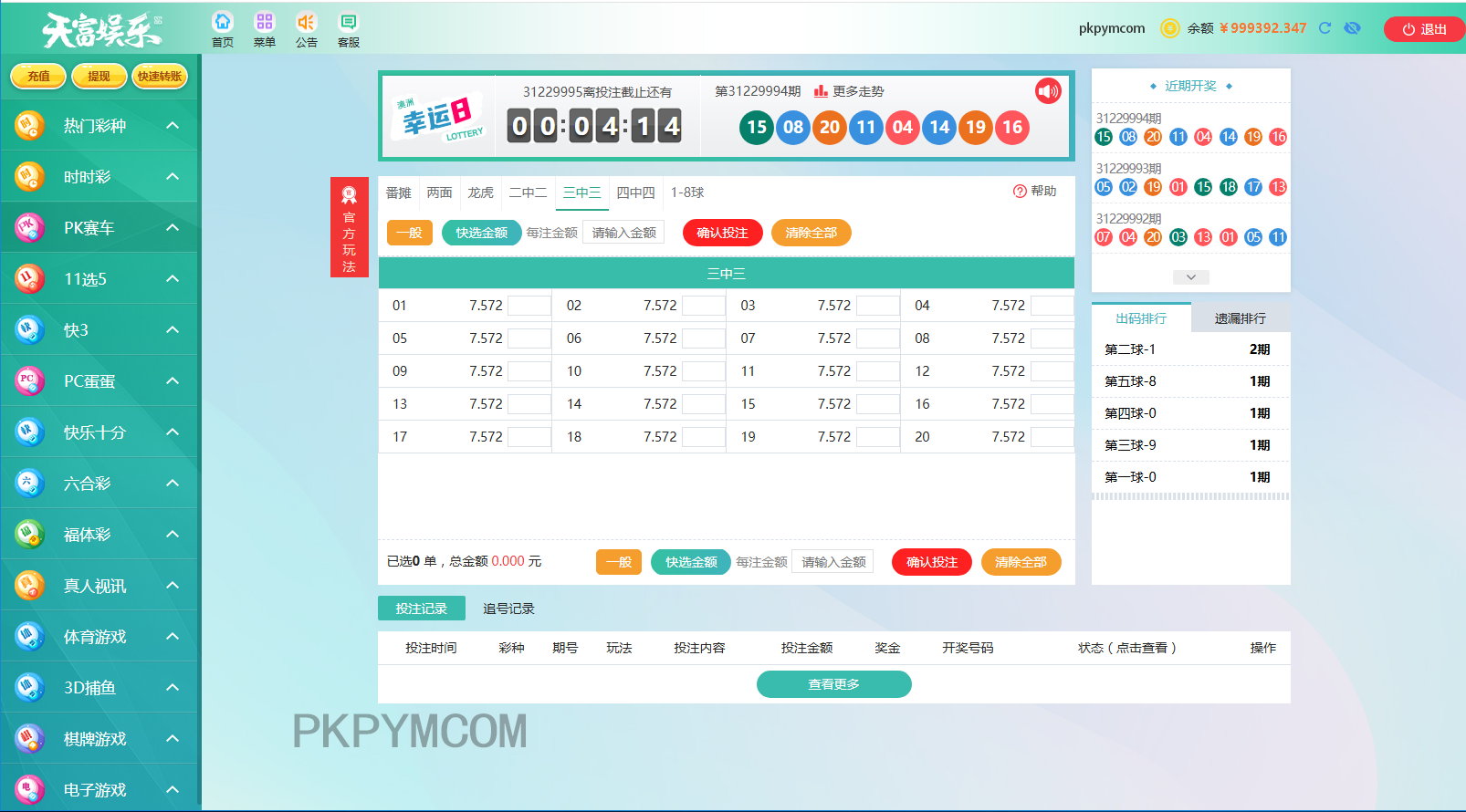Open the 公告 announcements icon

[x=307, y=22]
